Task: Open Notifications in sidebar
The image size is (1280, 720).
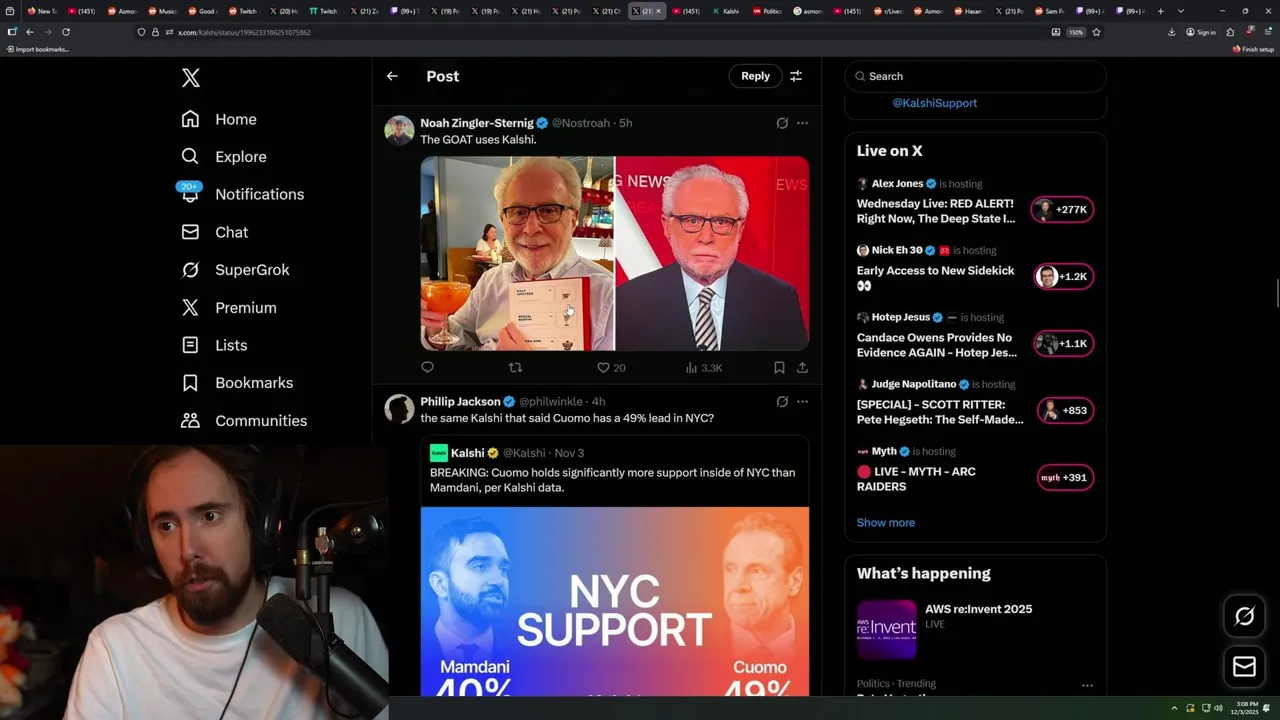Action: [x=242, y=194]
